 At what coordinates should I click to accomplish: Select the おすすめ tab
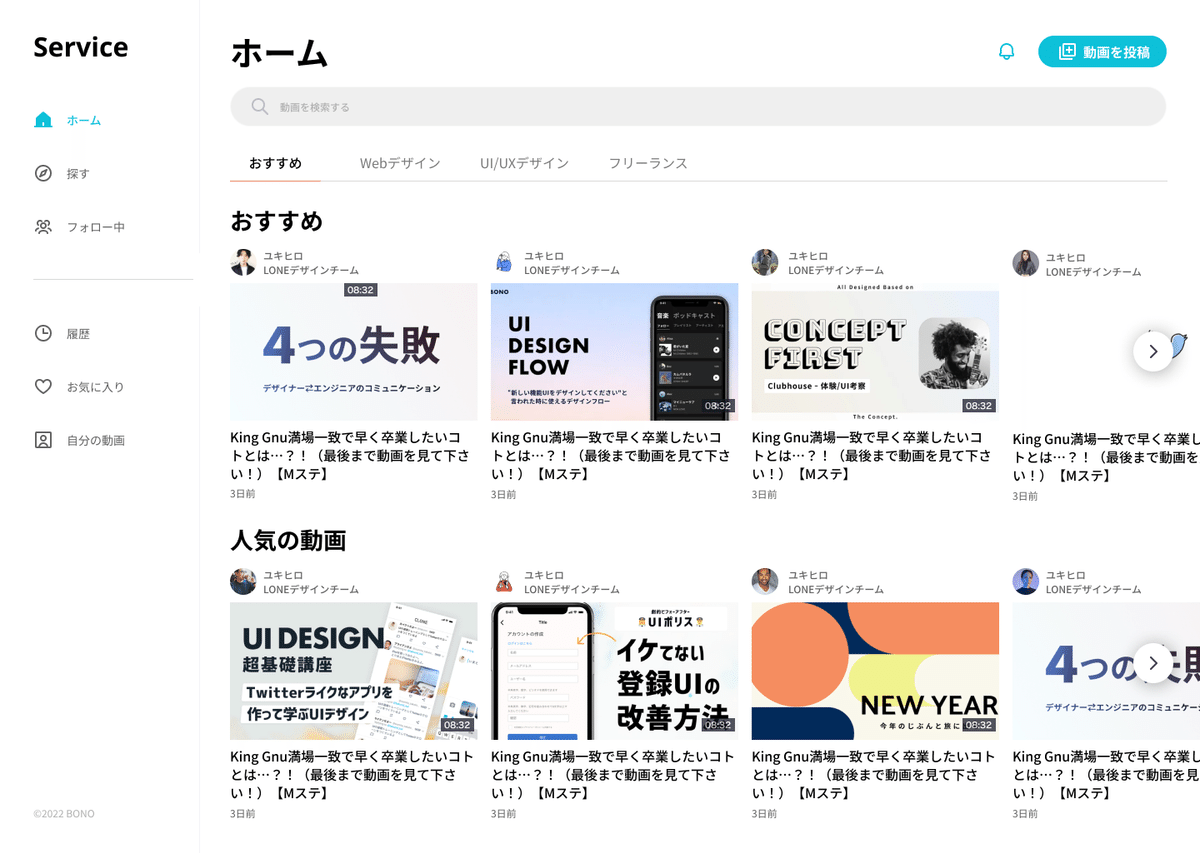tap(275, 163)
